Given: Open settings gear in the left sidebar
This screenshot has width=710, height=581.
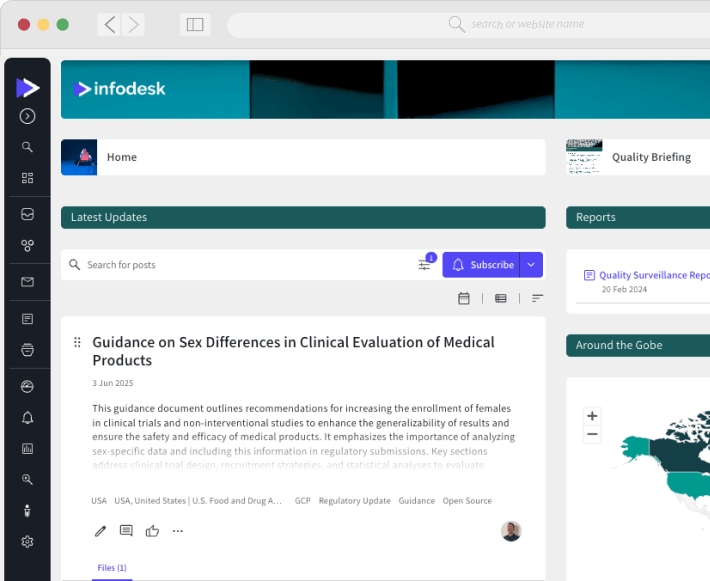Looking at the screenshot, I should (x=27, y=542).
